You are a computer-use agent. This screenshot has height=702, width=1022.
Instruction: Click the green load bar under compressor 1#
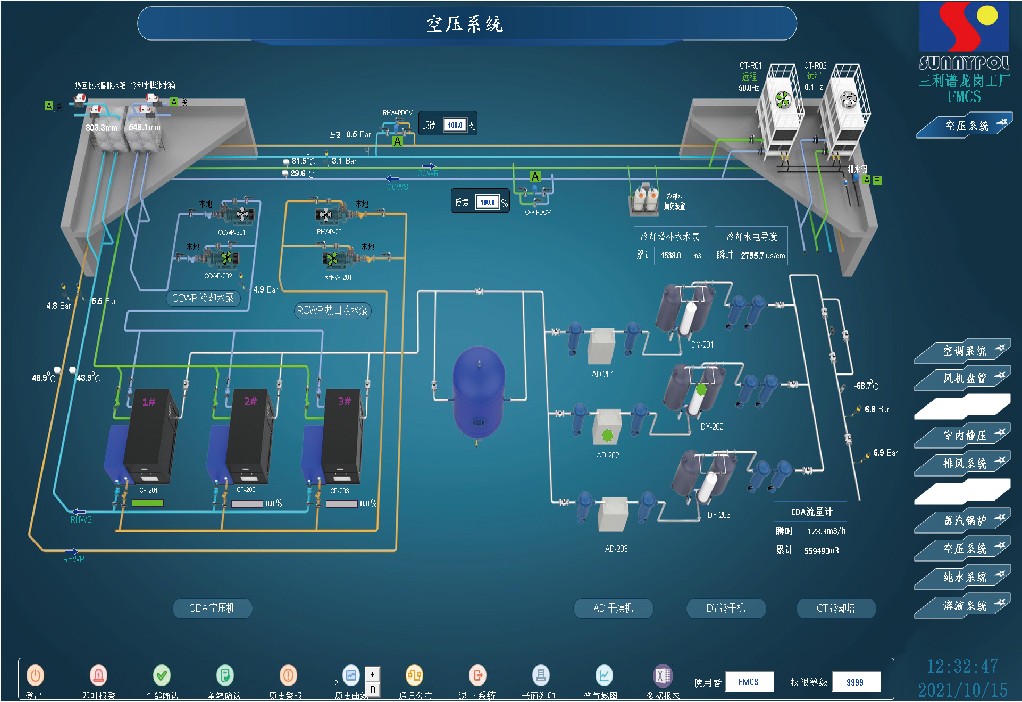[x=147, y=503]
